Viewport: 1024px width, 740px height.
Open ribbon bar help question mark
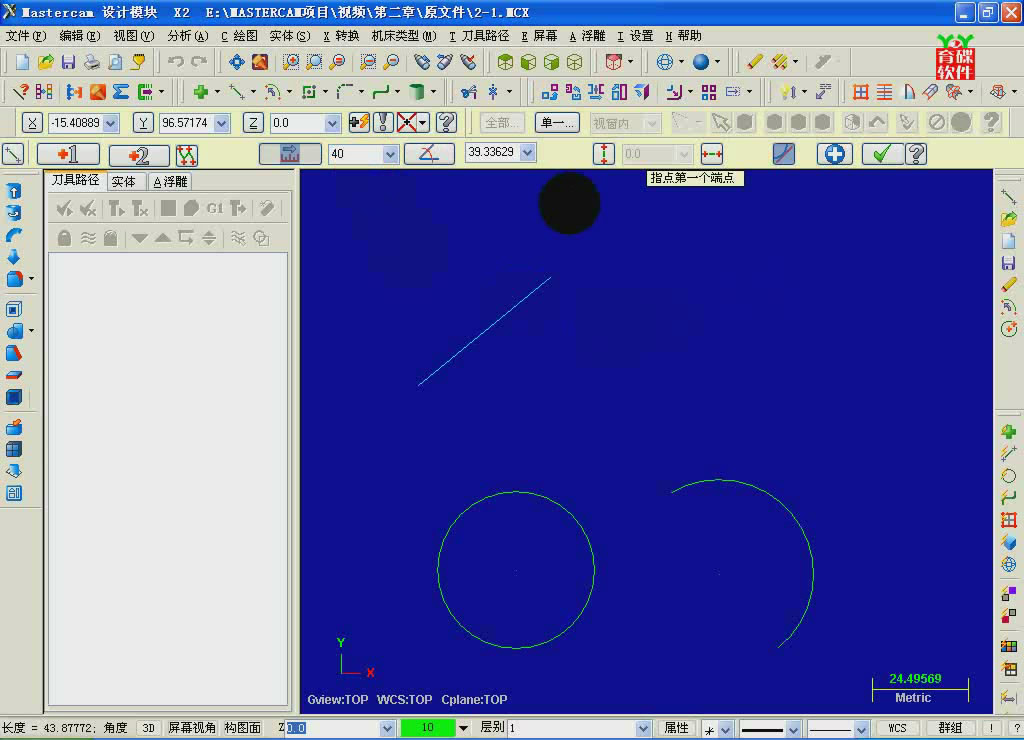tap(916, 154)
